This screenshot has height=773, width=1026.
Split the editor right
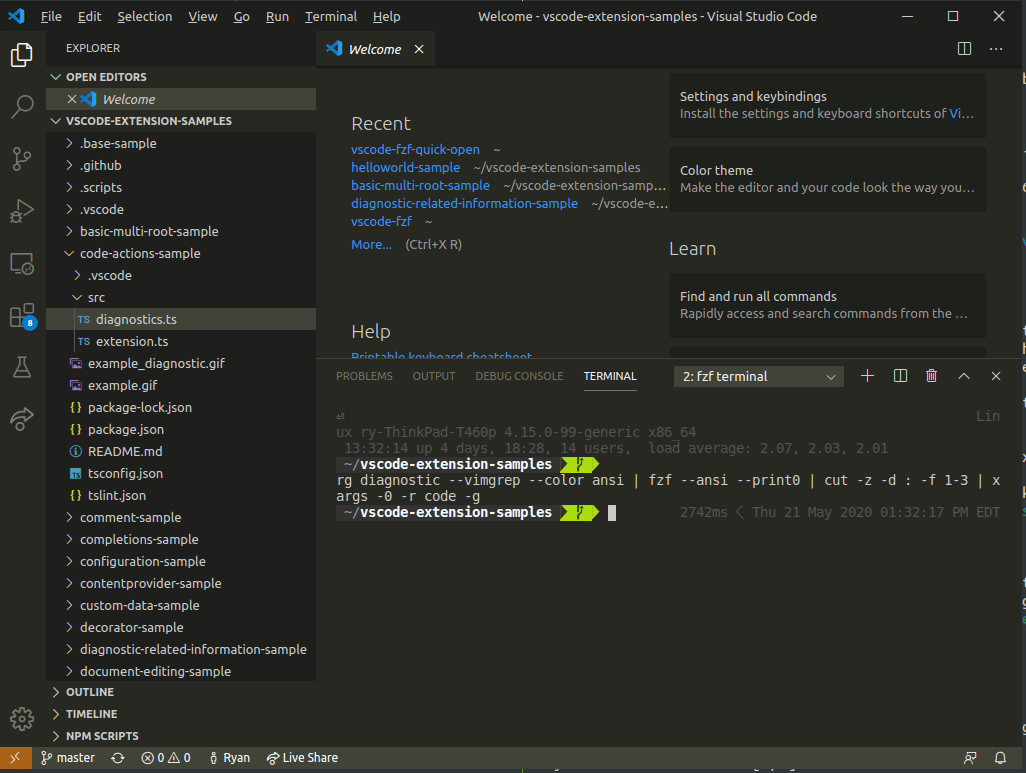coord(964,49)
